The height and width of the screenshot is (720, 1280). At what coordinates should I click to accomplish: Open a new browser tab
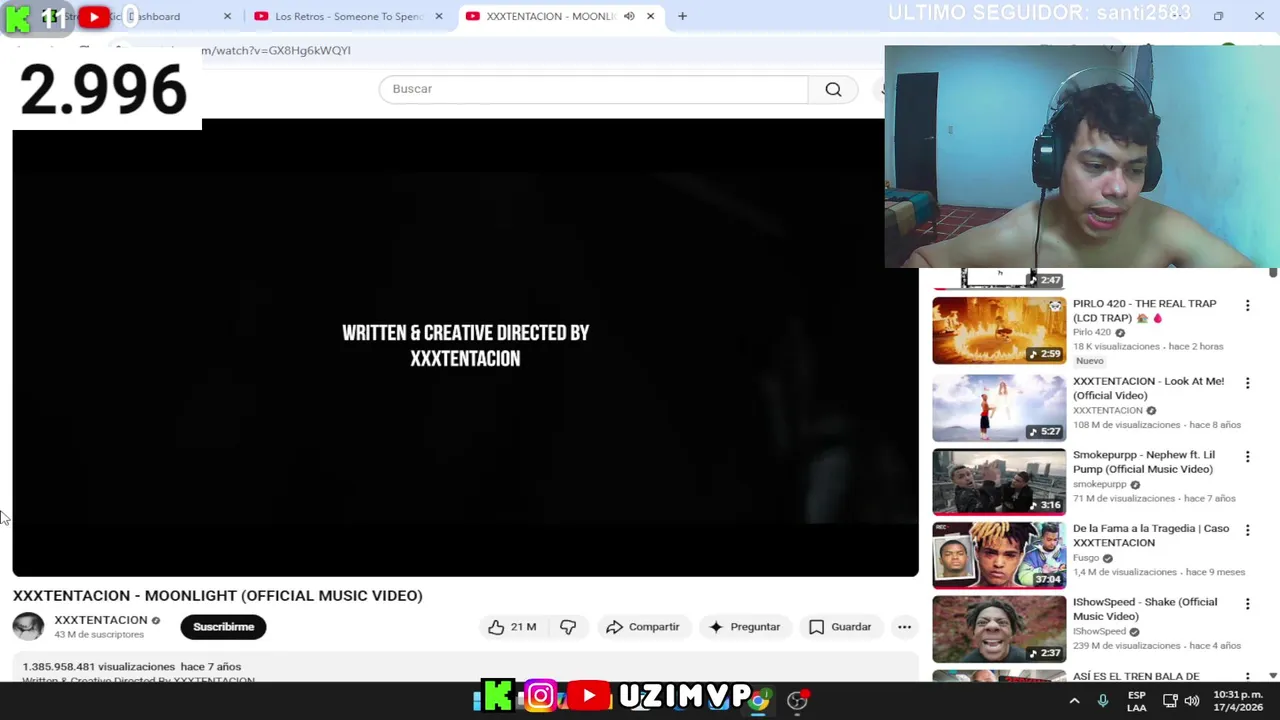tap(682, 16)
